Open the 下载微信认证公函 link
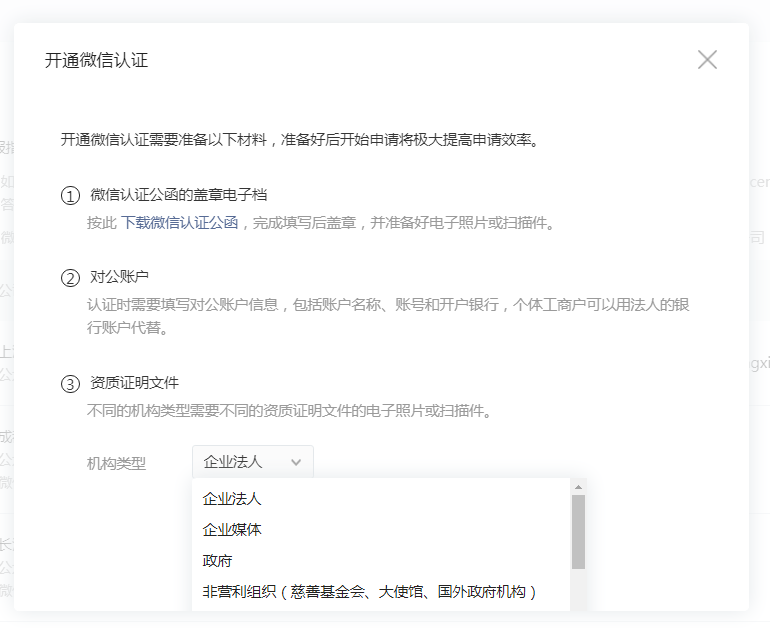Image resolution: width=770 pixels, height=628 pixels. tap(179, 223)
